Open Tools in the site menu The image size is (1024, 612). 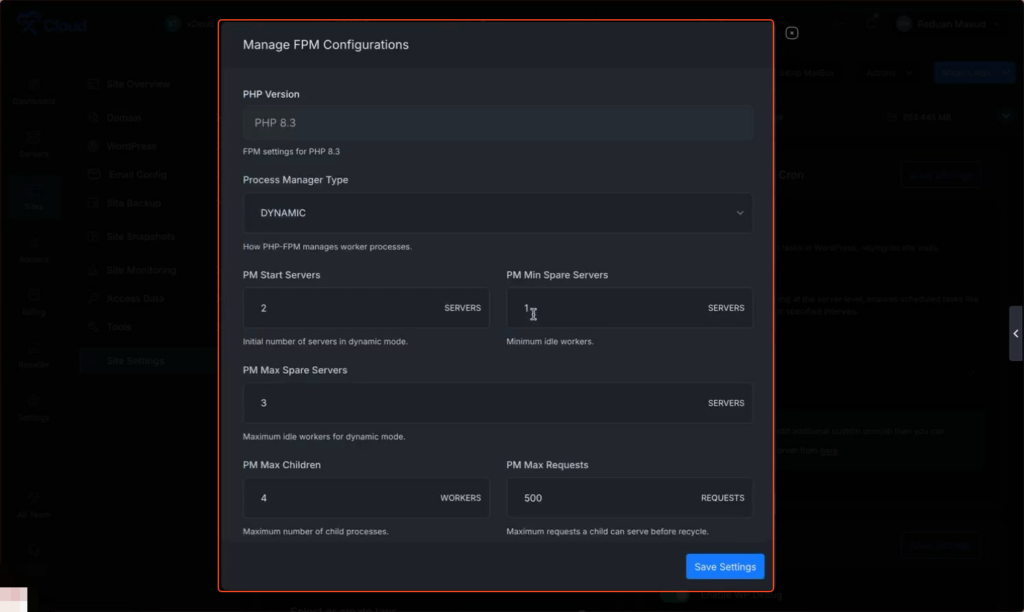click(x=119, y=327)
